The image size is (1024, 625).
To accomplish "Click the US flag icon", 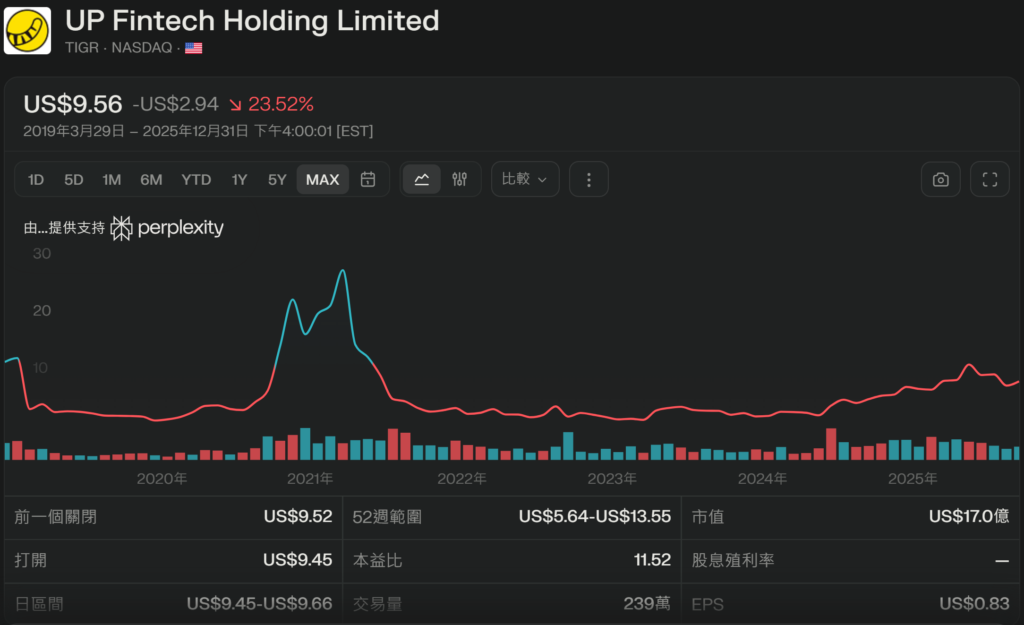I will (193, 47).
